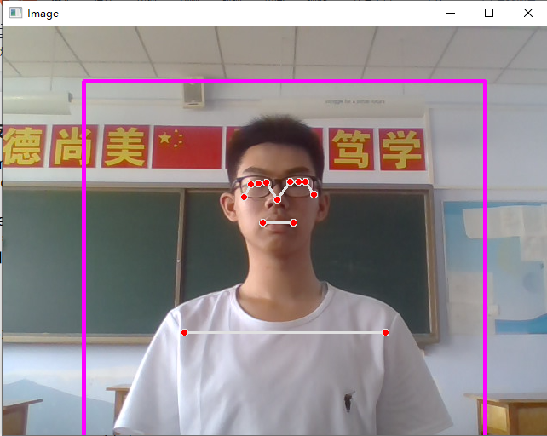Click the 学 character poster
The height and width of the screenshot is (436, 547).
coord(402,149)
